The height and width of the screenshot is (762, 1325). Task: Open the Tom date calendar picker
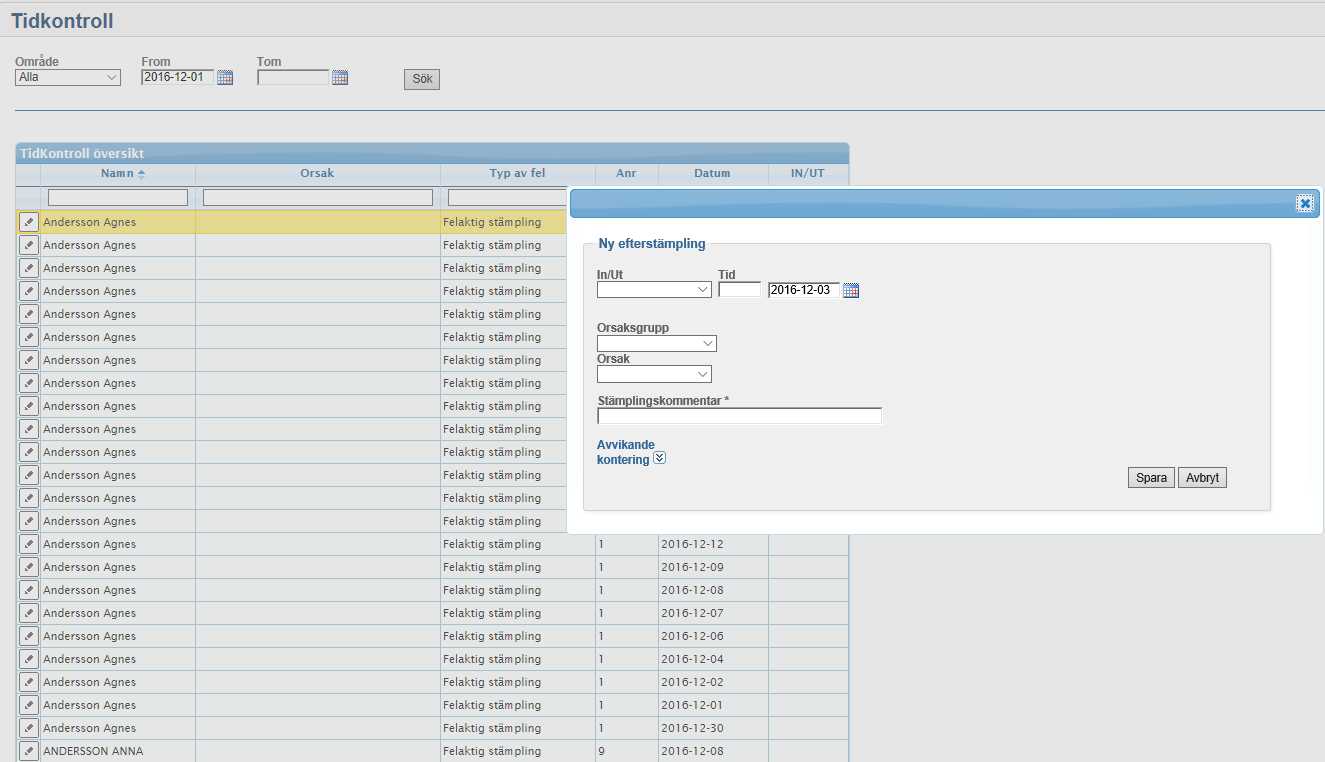(x=340, y=78)
